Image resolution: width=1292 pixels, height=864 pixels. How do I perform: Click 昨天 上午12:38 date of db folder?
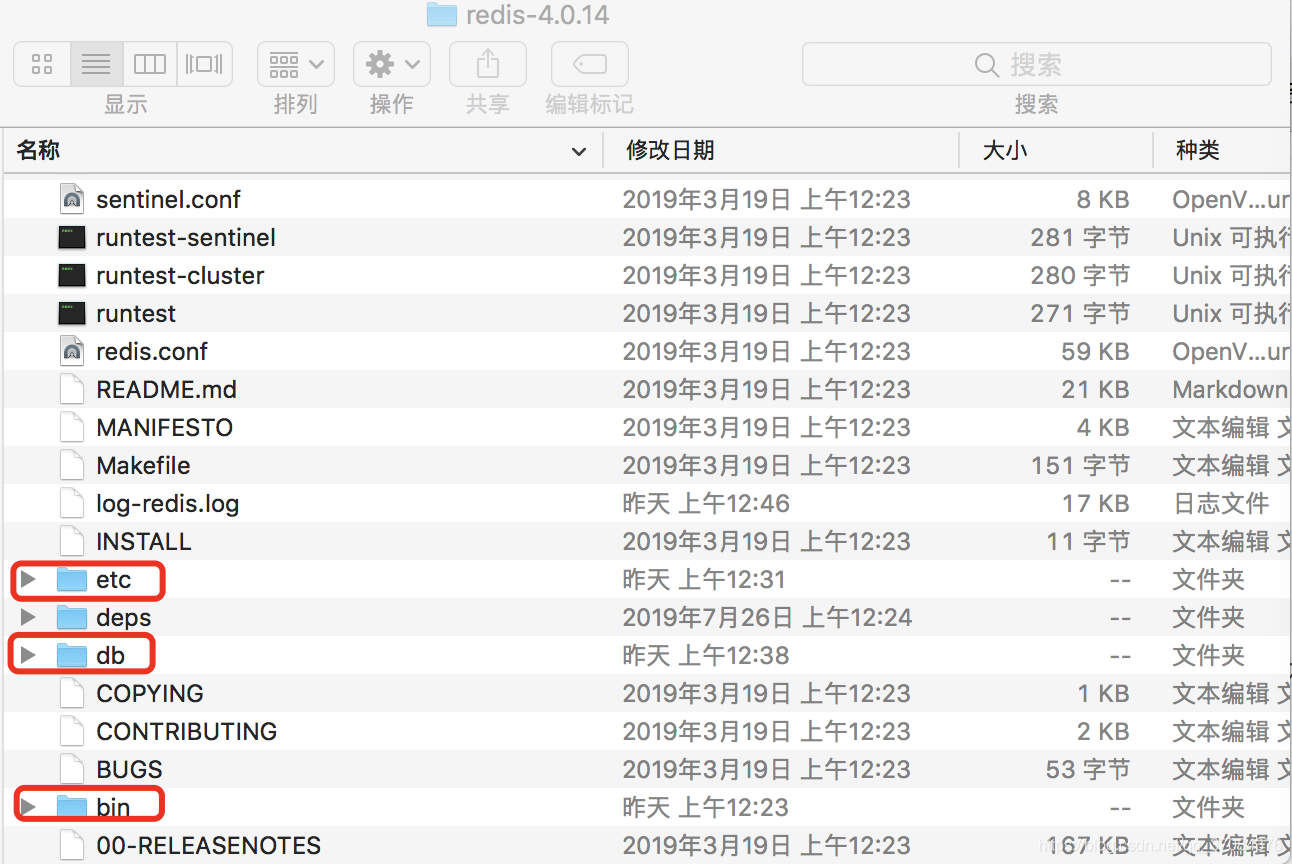pos(706,655)
